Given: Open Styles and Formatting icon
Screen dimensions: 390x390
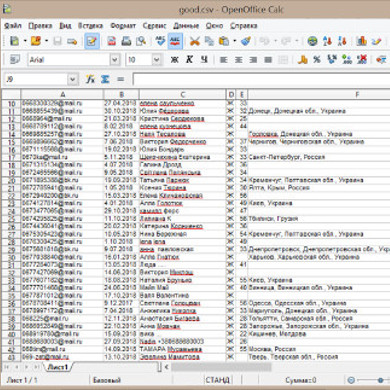Looking at the screenshot, I should point(15,60).
